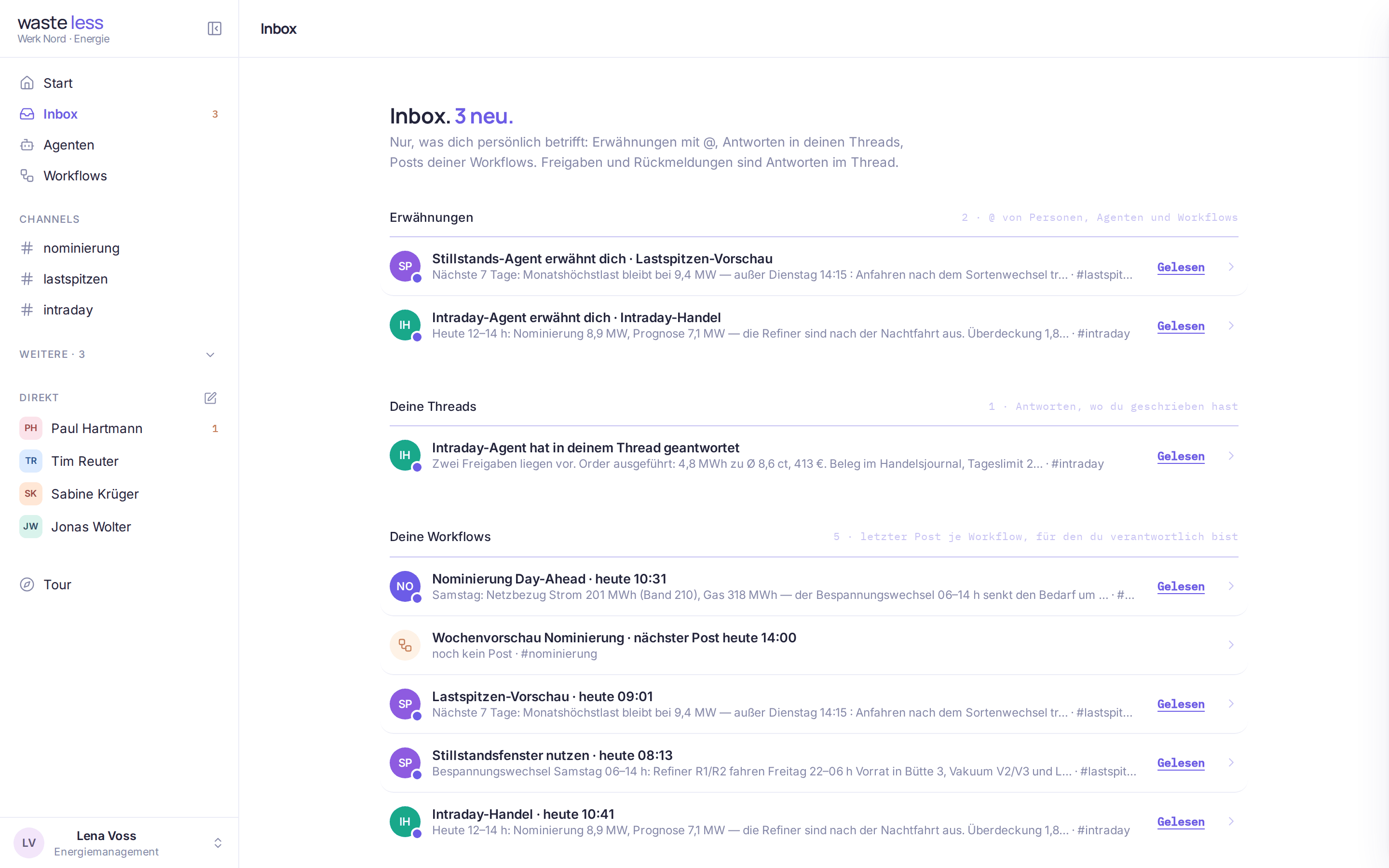Open the nominierung channel

click(118, 248)
